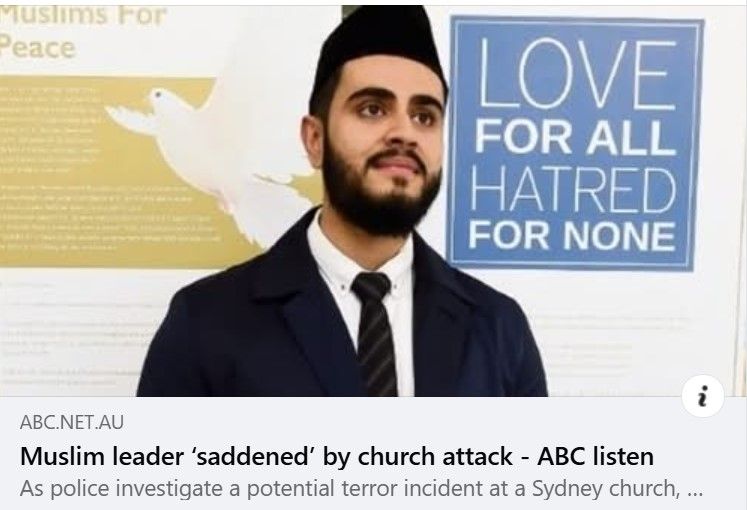Click the word 'LOVE' on the blue sign
This screenshot has width=747, height=510.
576,74
